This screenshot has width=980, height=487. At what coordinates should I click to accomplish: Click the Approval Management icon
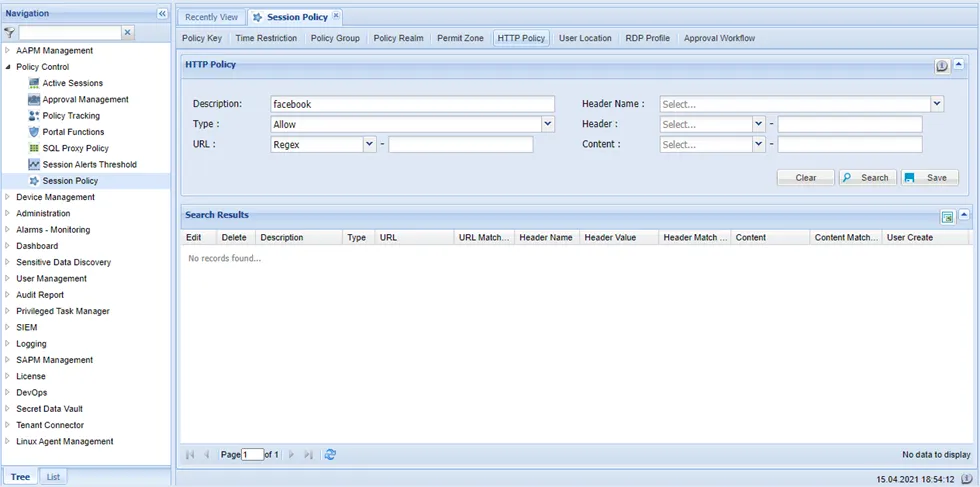click(34, 99)
